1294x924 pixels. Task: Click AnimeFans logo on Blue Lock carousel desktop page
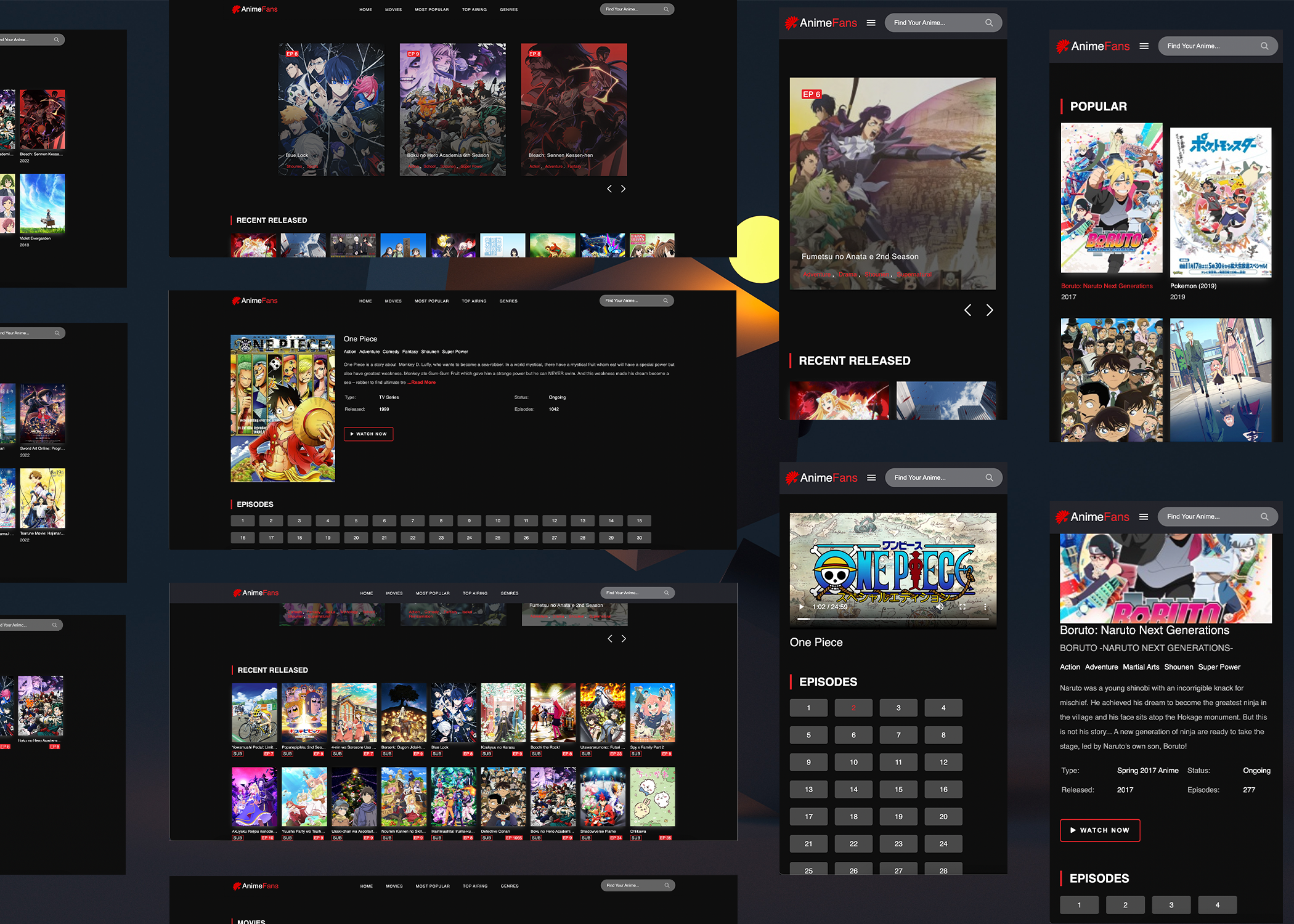click(254, 9)
